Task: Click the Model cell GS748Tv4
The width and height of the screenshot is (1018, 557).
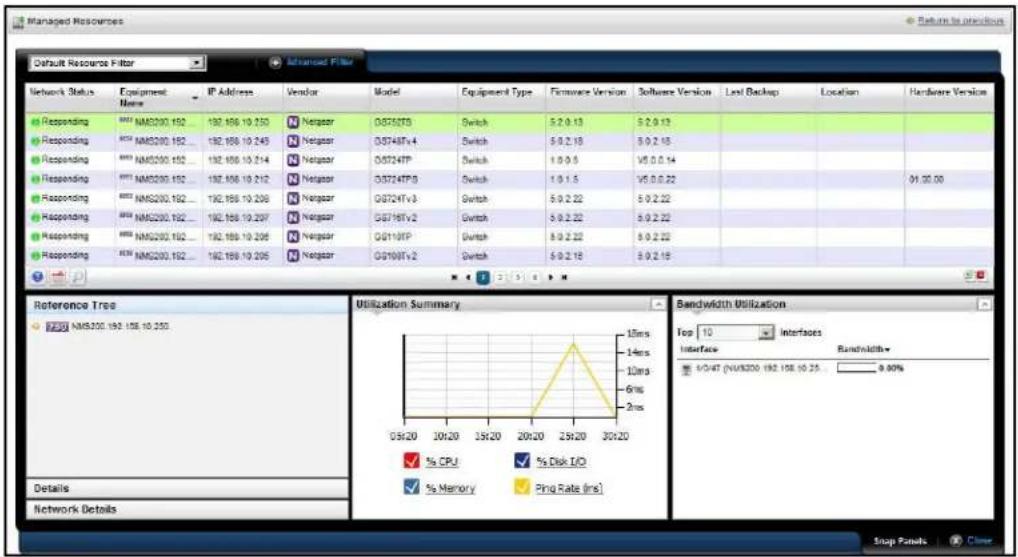Action: (x=393, y=141)
